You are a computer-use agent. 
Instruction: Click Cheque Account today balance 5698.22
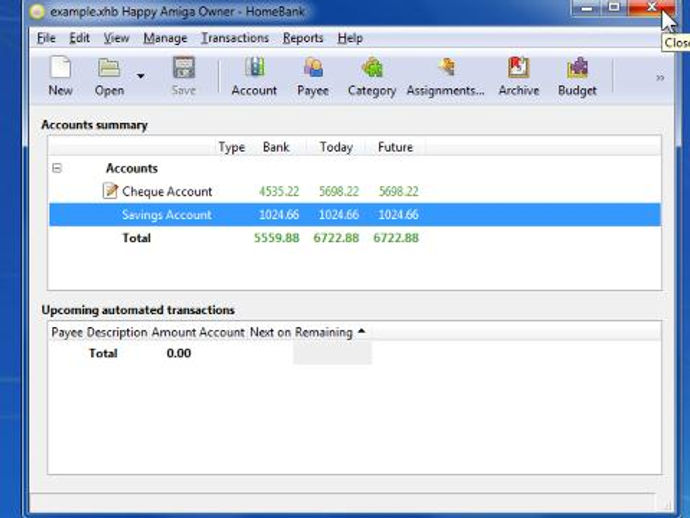[339, 191]
